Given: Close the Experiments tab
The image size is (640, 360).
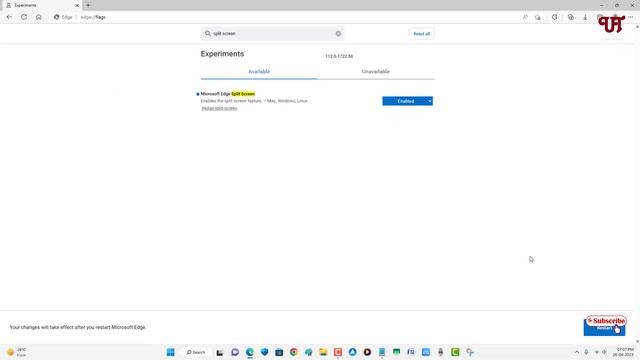Looking at the screenshot, I should [77, 5].
